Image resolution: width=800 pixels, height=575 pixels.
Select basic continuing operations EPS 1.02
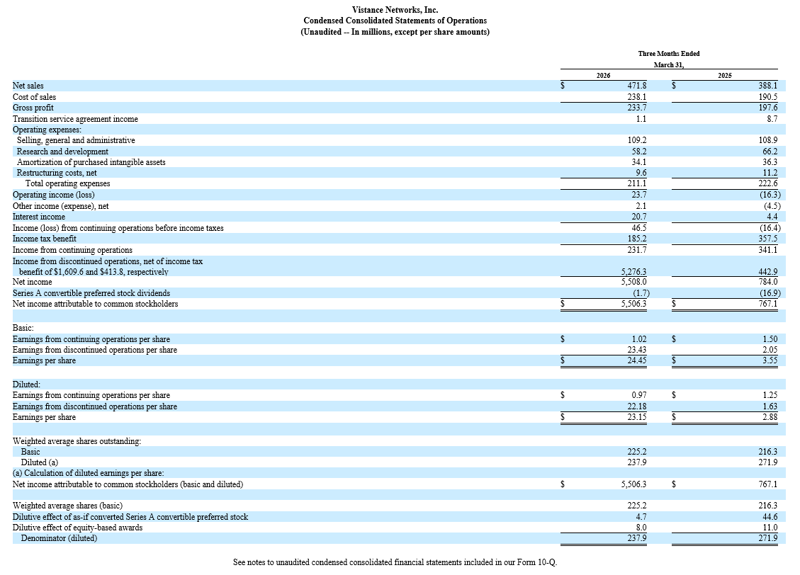tap(639, 339)
